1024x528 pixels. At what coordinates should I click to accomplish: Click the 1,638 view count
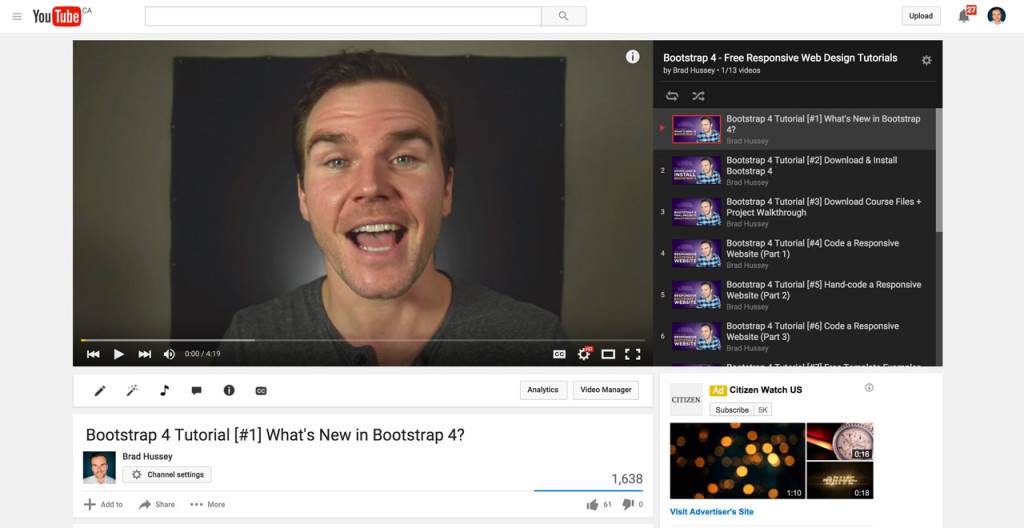point(627,479)
